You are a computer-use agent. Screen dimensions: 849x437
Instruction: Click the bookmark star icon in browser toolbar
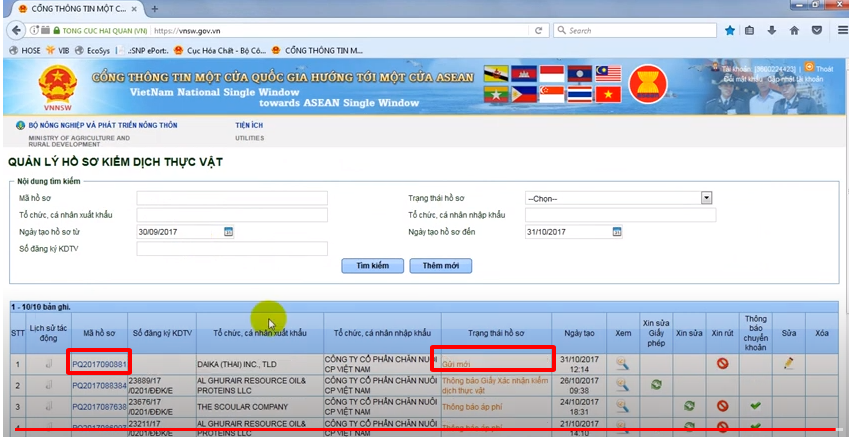pos(730,31)
